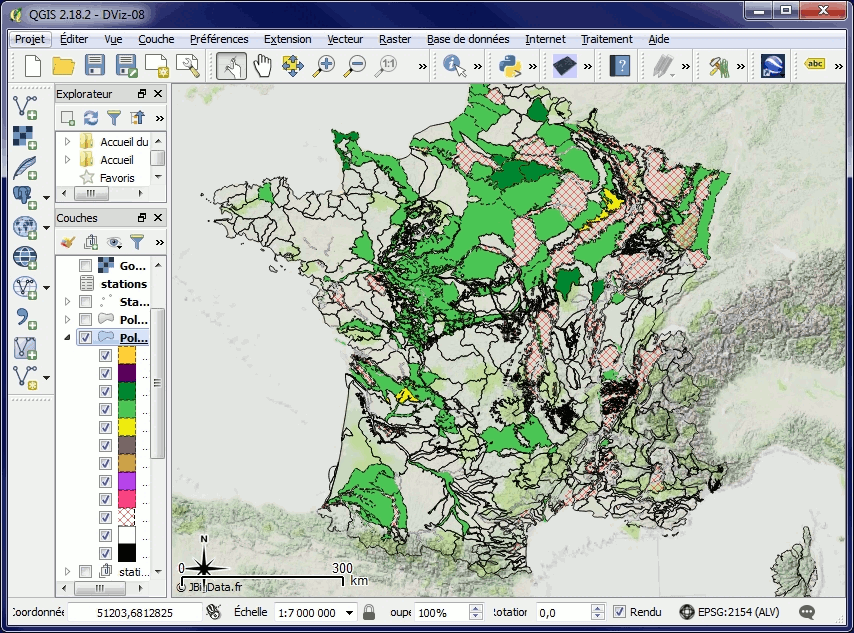Expand the Accueil folder in Explorateur
Screen dimensions: 854x633
tap(67, 160)
